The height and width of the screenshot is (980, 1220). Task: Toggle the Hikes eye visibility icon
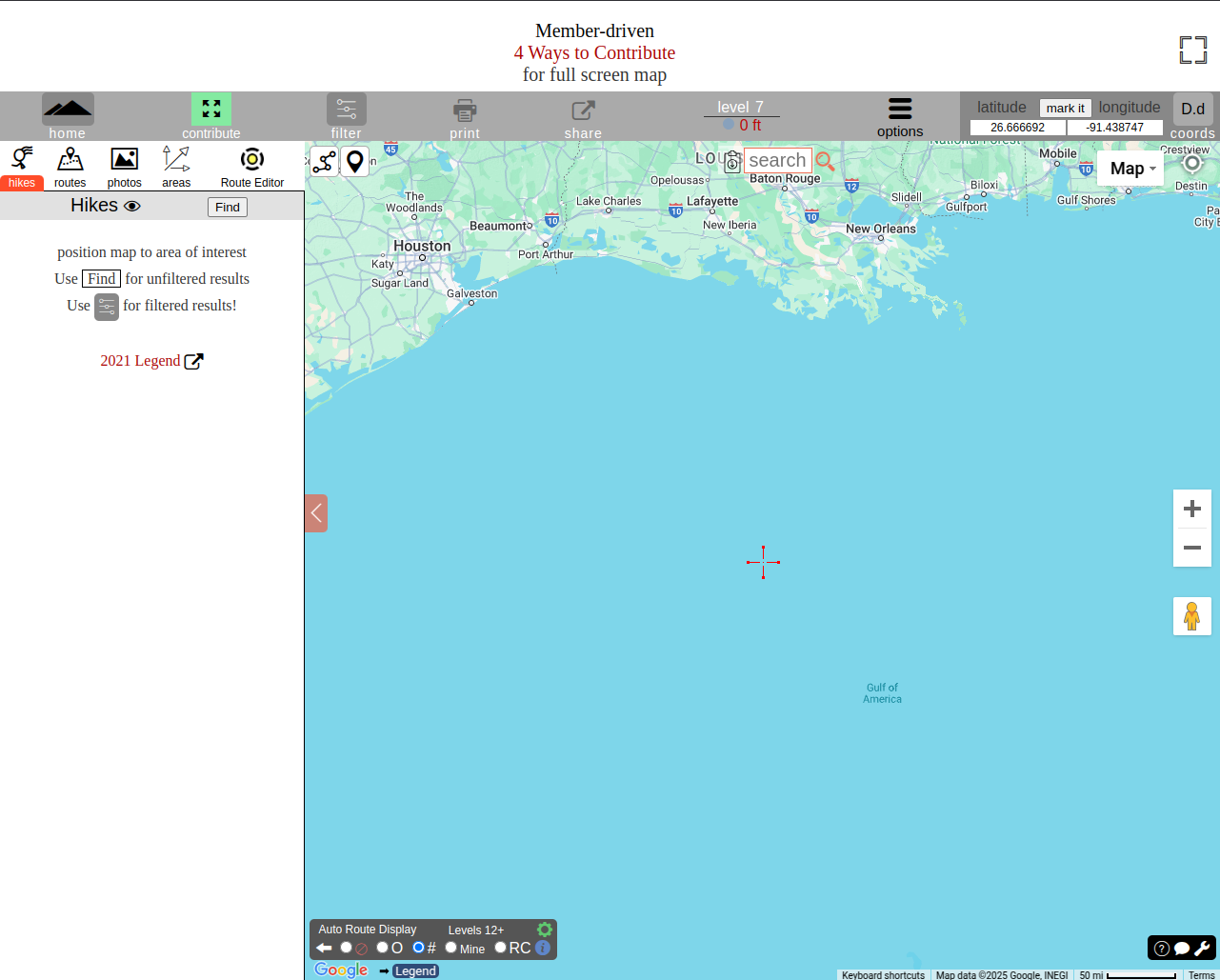pos(132,207)
